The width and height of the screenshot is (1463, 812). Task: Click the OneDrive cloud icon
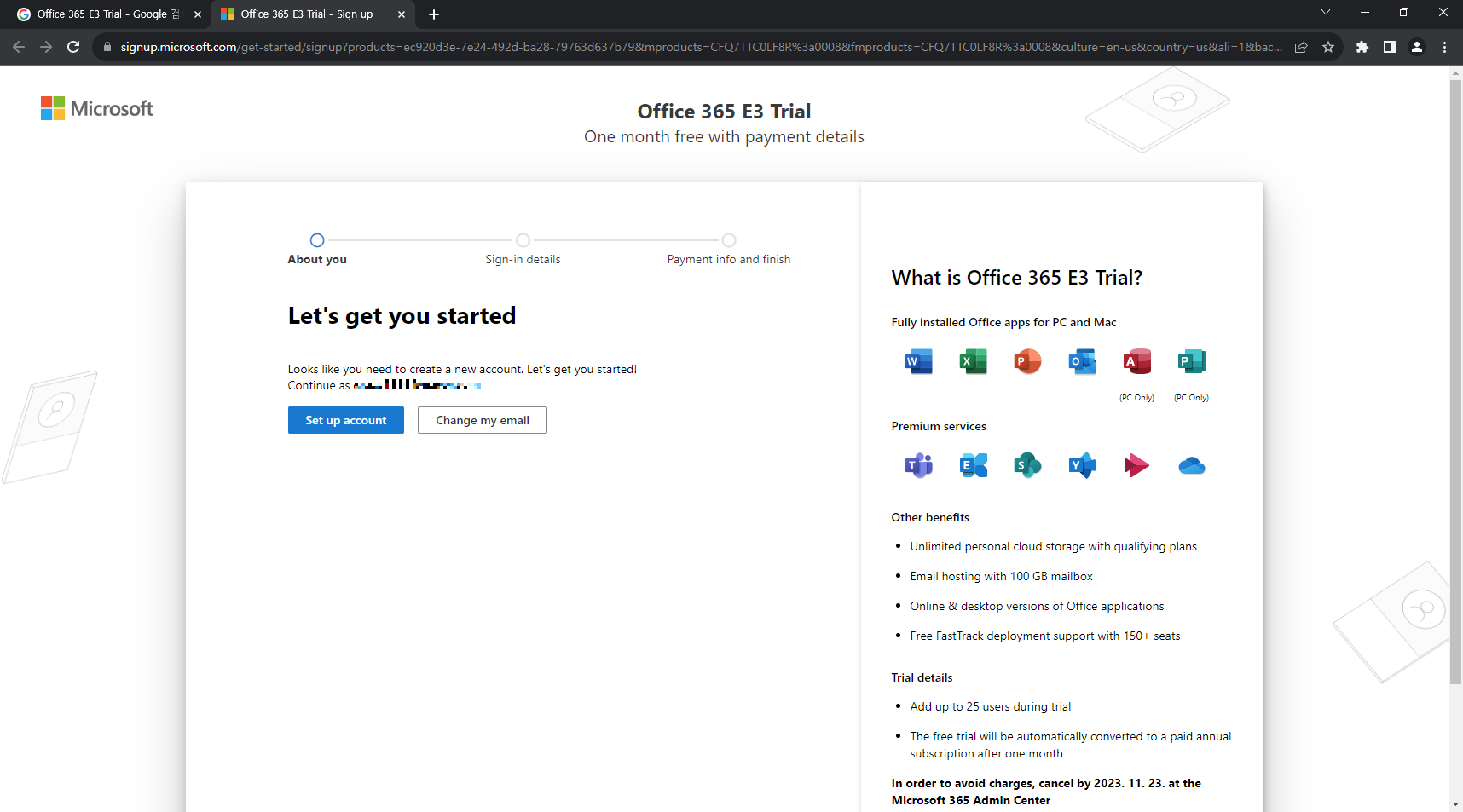coord(1191,465)
